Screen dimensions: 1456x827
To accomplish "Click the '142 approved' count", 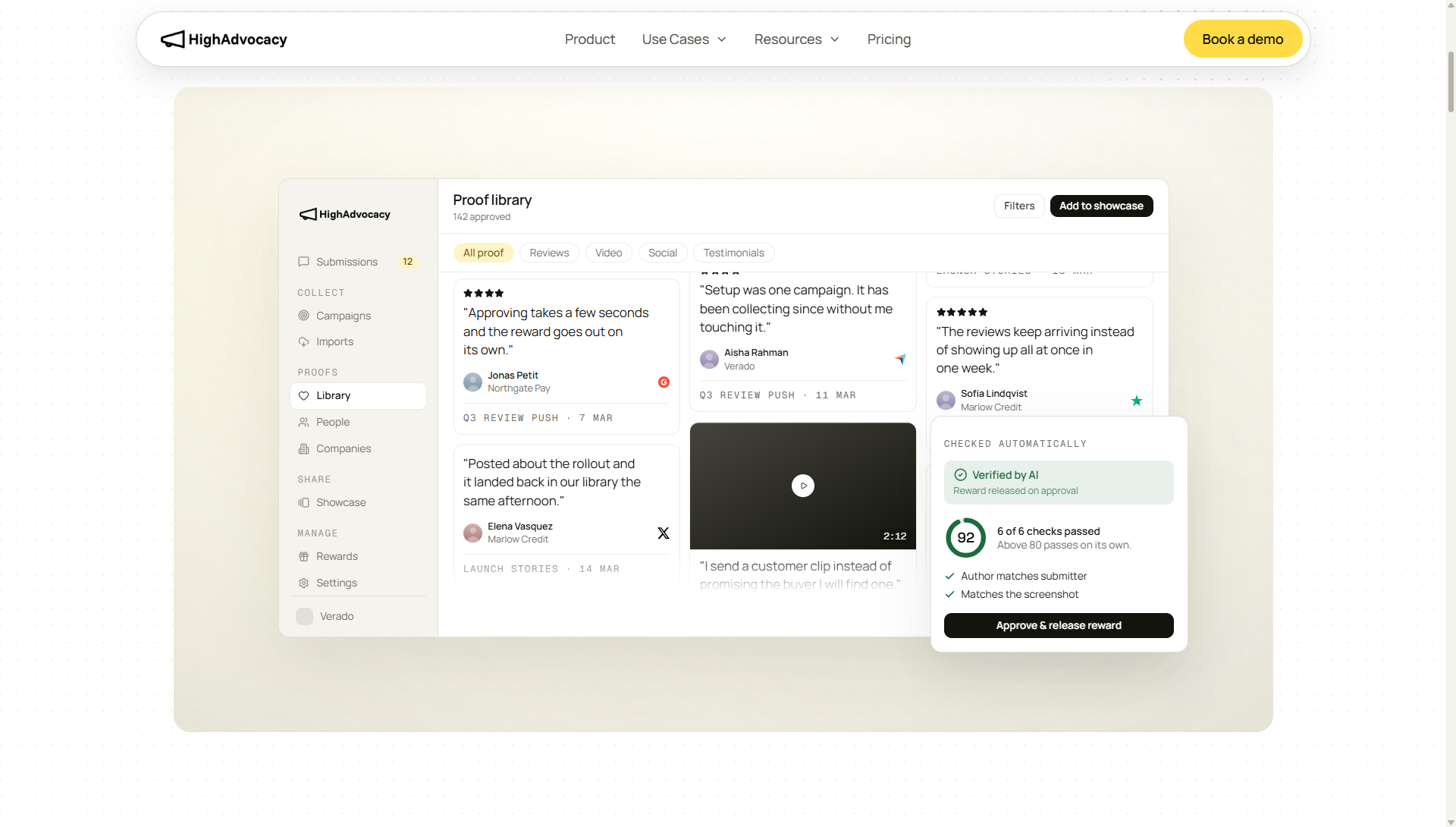I will pyautogui.click(x=482, y=217).
